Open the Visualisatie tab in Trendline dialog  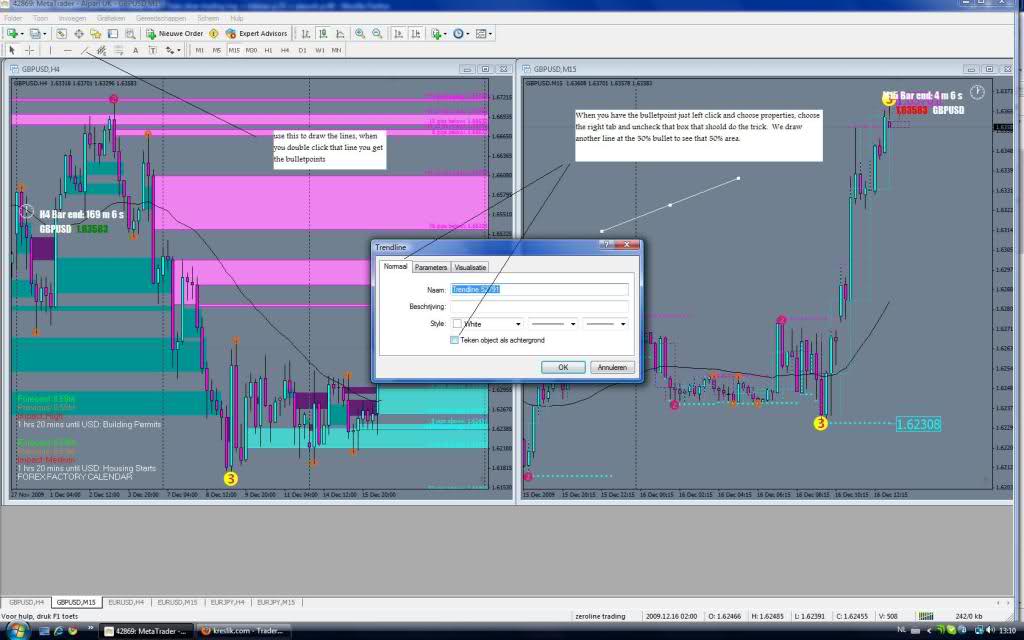470,267
